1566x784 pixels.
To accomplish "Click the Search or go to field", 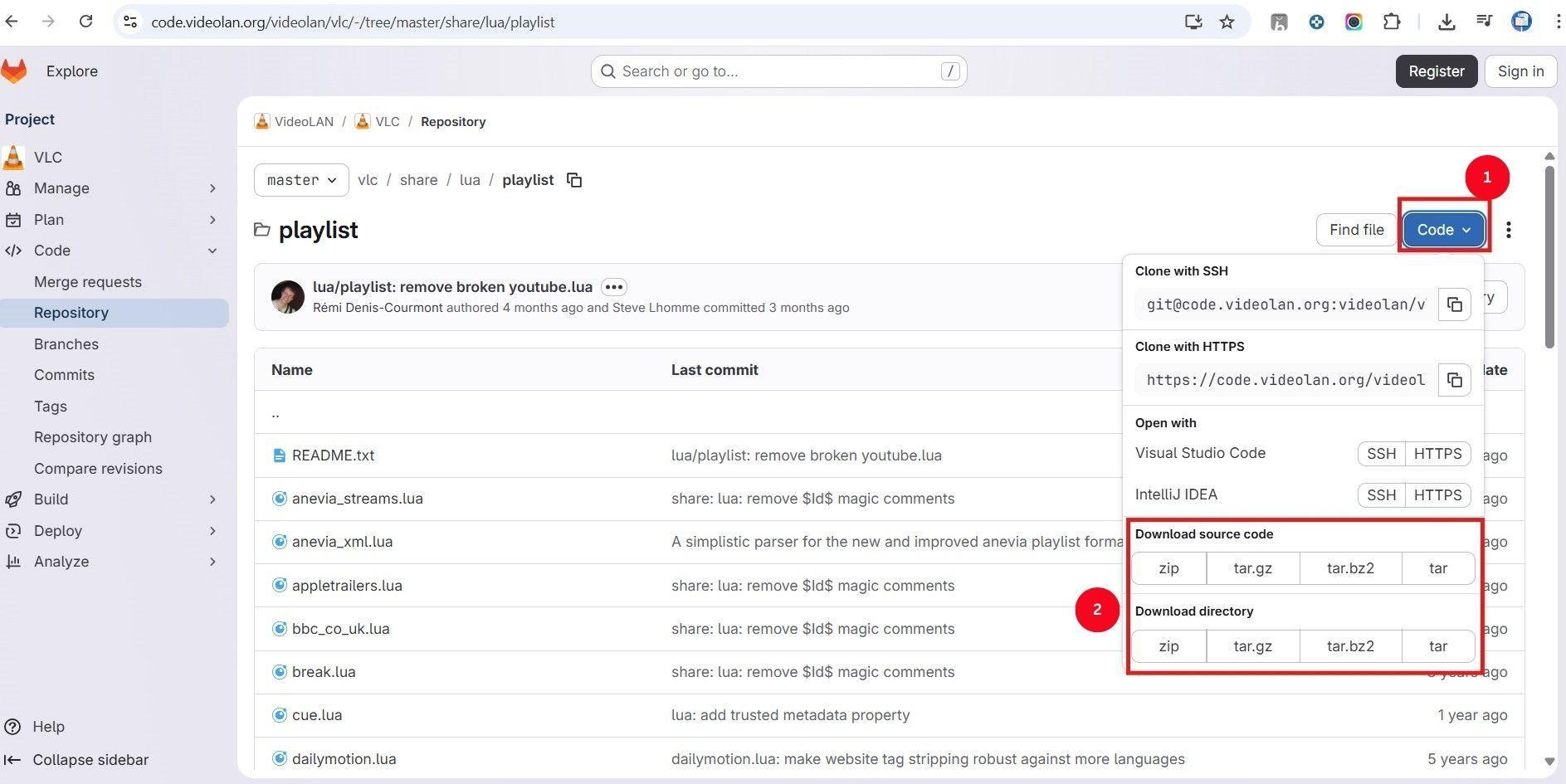I will (778, 71).
